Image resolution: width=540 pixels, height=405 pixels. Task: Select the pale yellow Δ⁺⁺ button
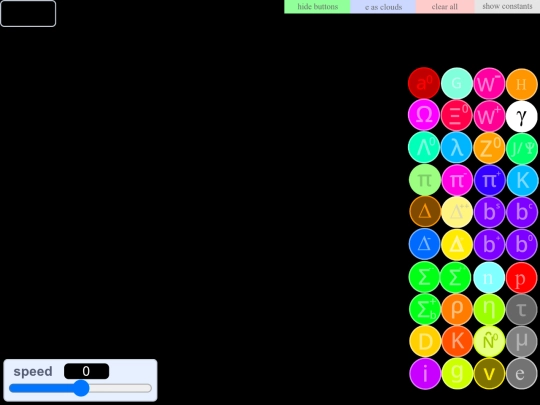click(457, 212)
